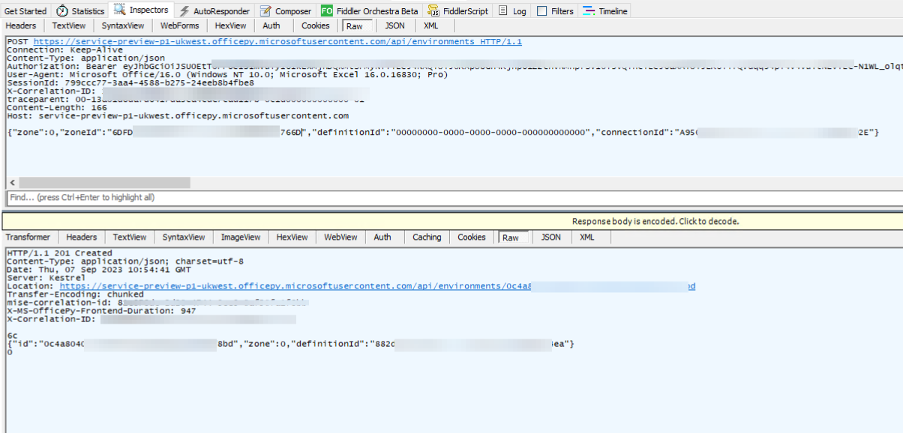Click the Timeline bars icon
The height and width of the screenshot is (434, 904).
coord(589,11)
